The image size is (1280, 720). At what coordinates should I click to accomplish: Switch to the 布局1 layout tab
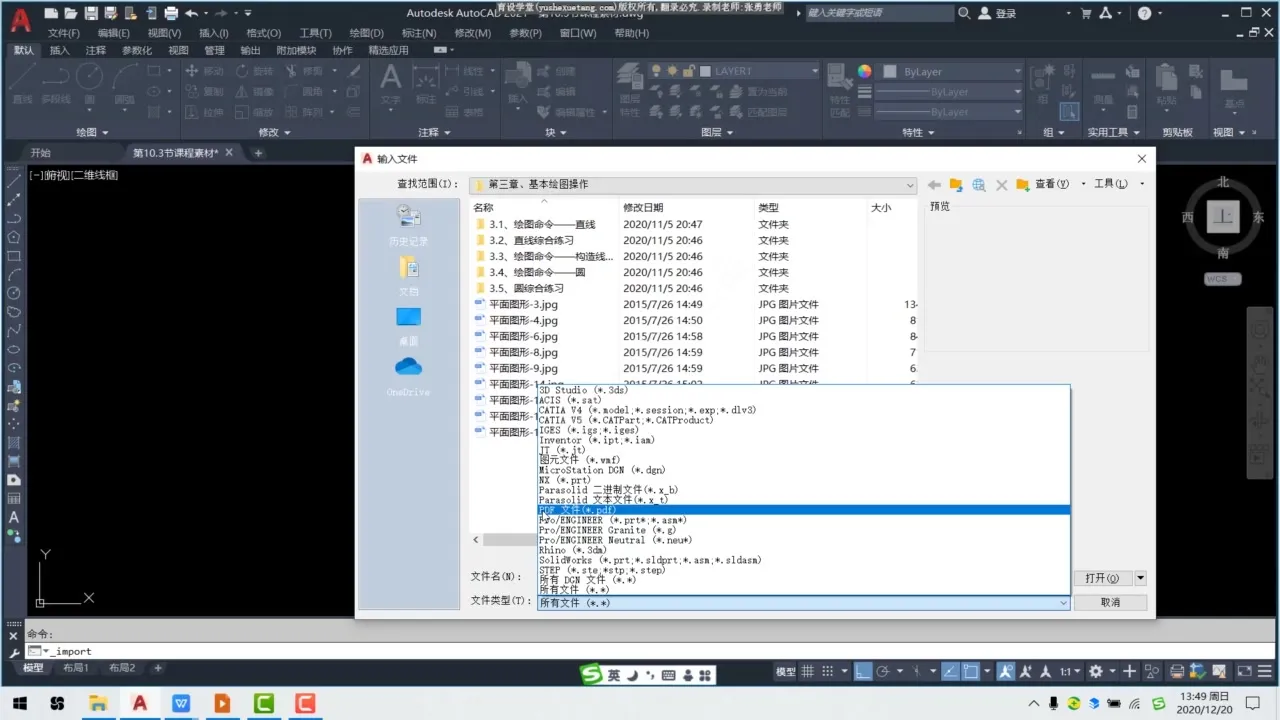[76, 668]
